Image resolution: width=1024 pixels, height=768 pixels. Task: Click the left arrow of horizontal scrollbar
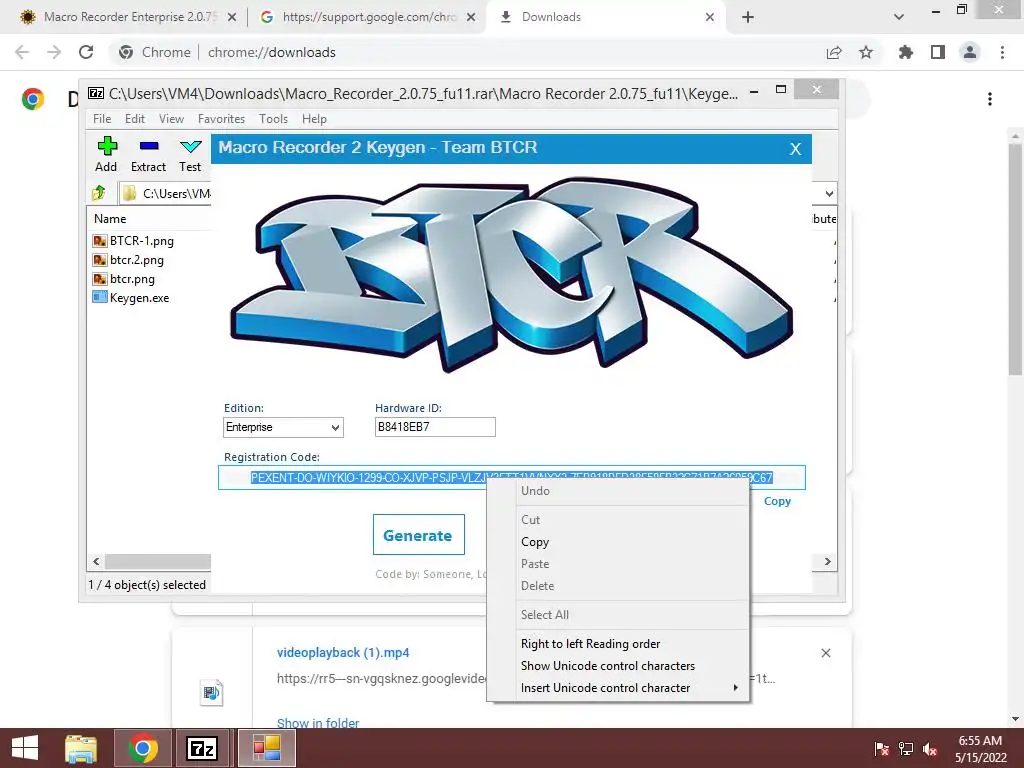[96, 562]
